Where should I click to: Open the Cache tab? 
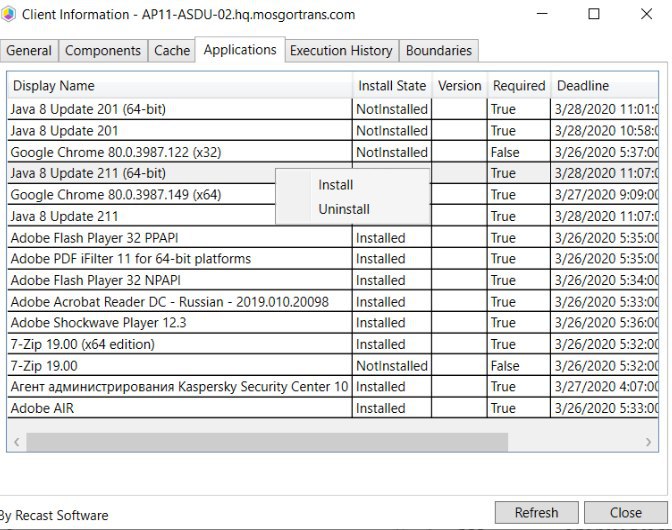(x=172, y=51)
